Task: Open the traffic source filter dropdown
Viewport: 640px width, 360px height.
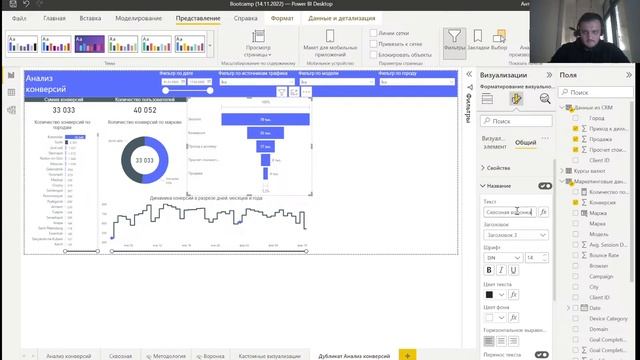Action: coord(257,82)
